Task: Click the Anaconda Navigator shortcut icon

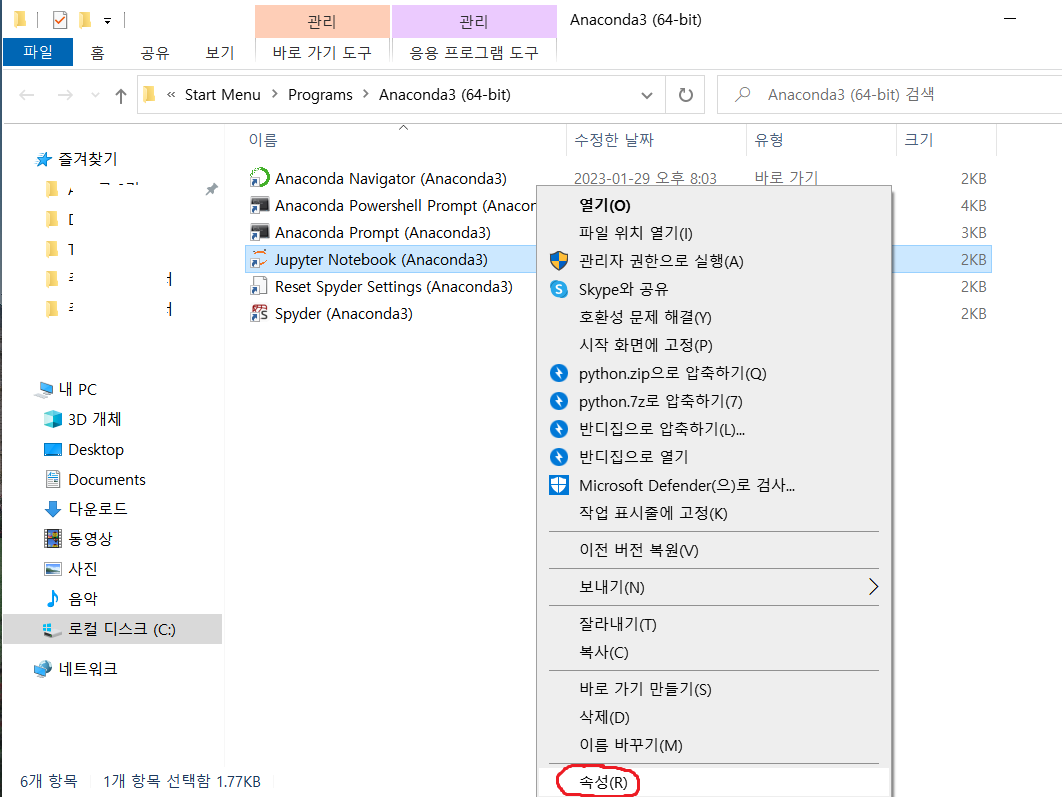Action: [x=259, y=177]
